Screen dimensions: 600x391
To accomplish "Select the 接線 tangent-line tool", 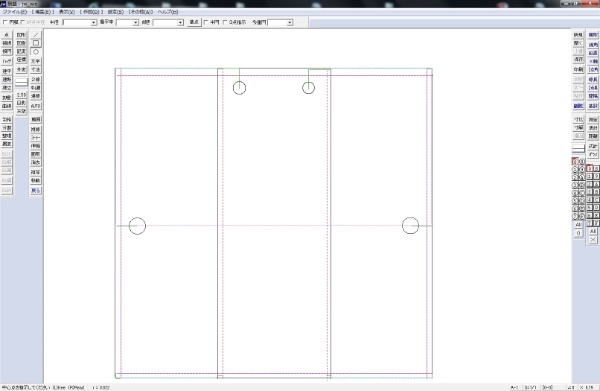I will coord(7,43).
